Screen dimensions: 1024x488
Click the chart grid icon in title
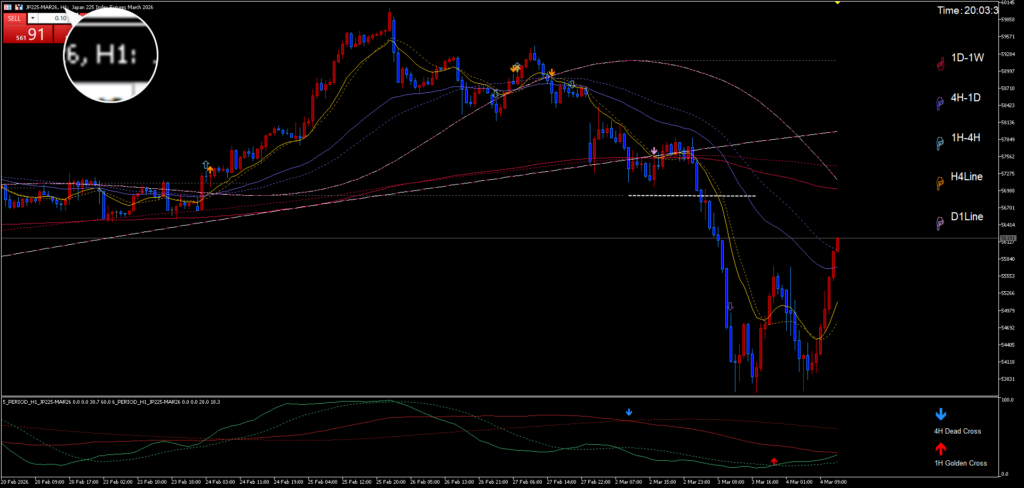pyautogui.click(x=7, y=7)
